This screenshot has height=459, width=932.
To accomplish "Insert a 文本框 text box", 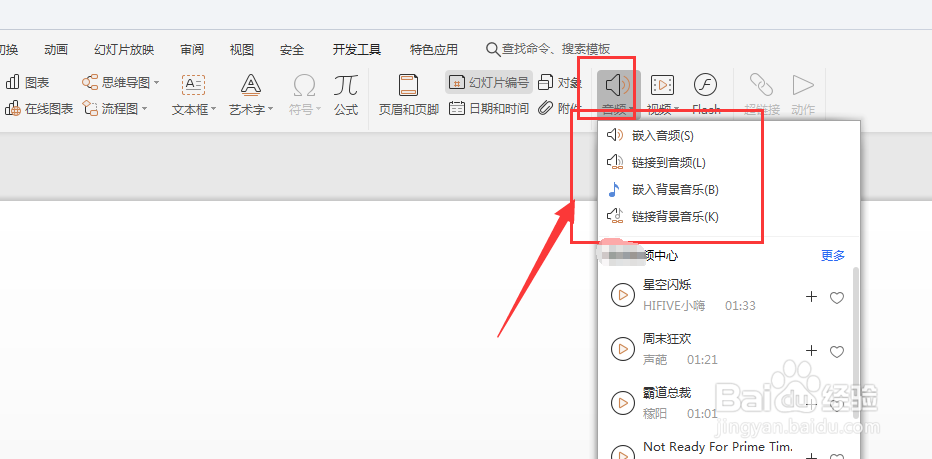I will [193, 95].
